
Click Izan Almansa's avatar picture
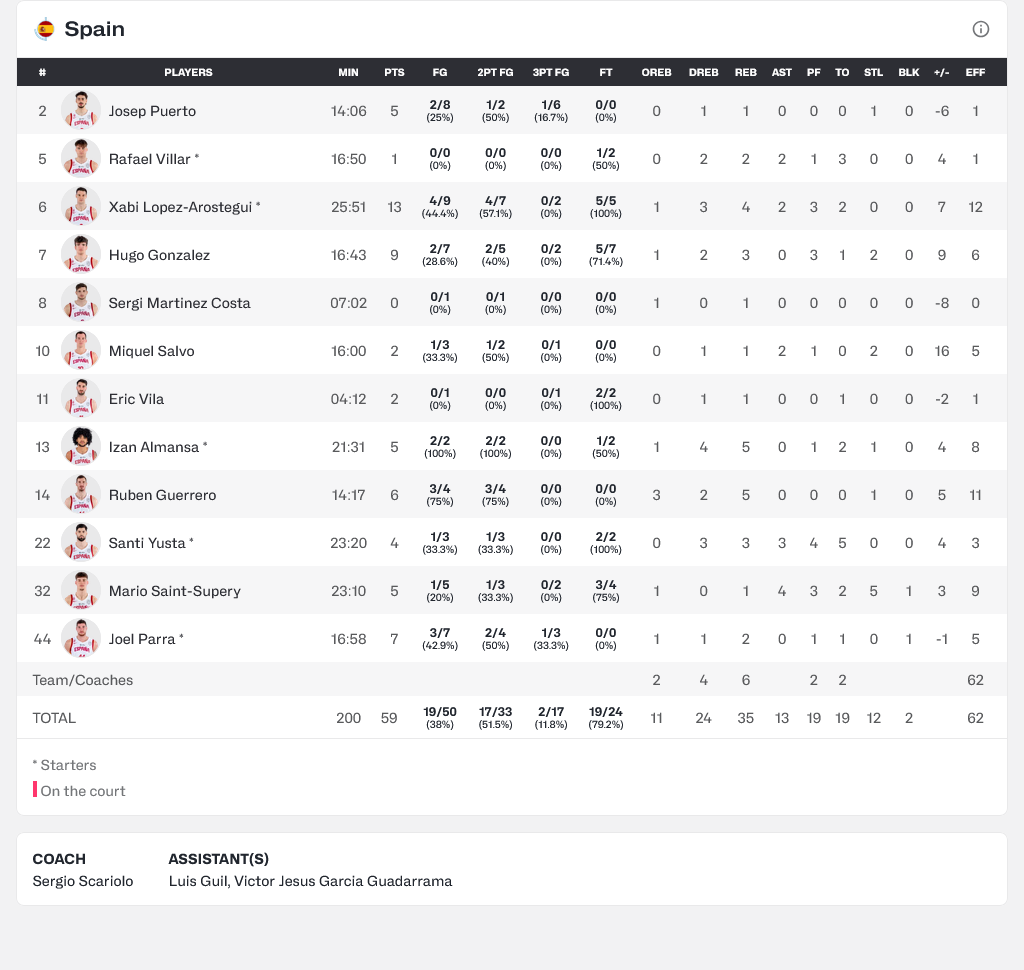(x=81, y=447)
